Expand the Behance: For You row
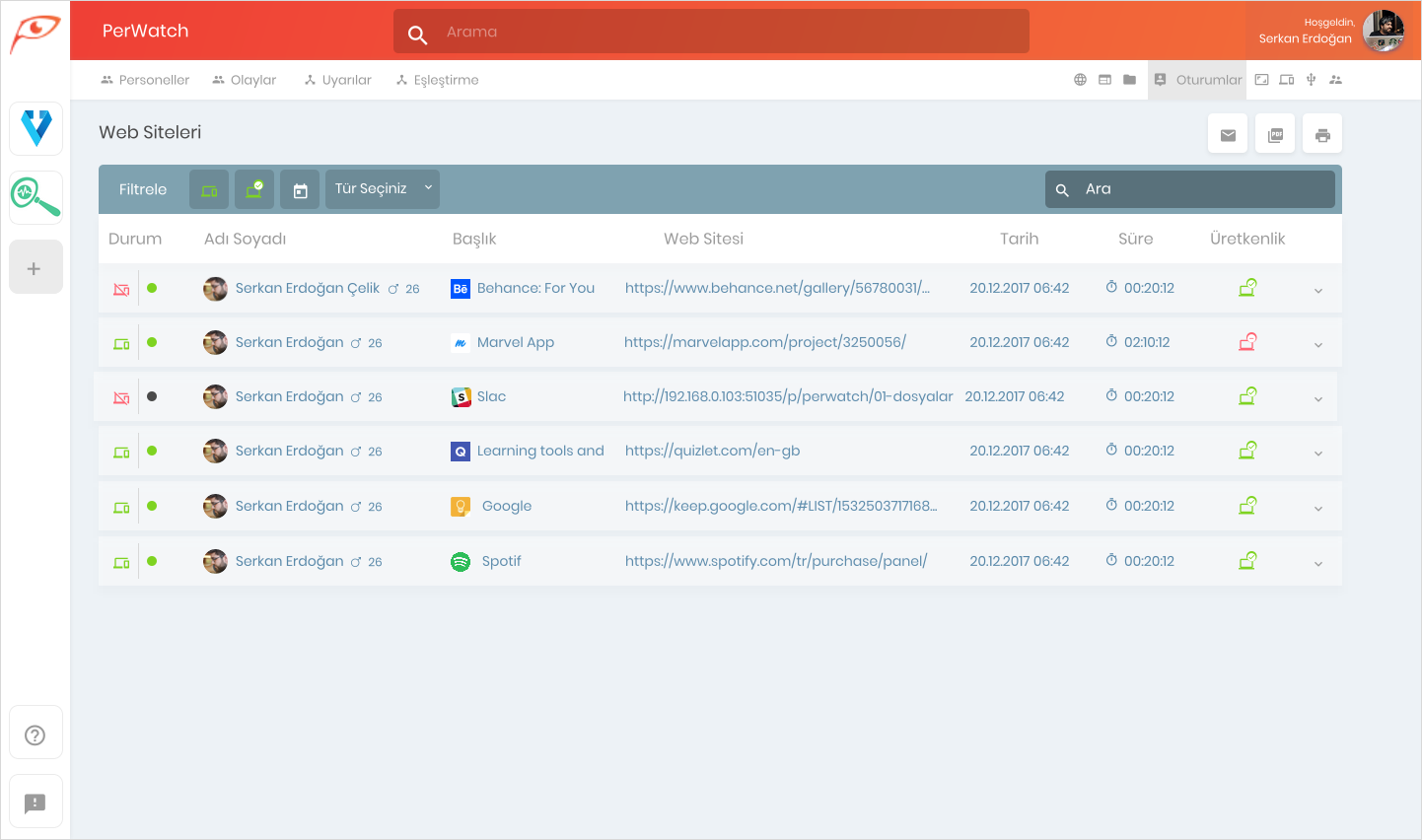 [x=1318, y=291]
